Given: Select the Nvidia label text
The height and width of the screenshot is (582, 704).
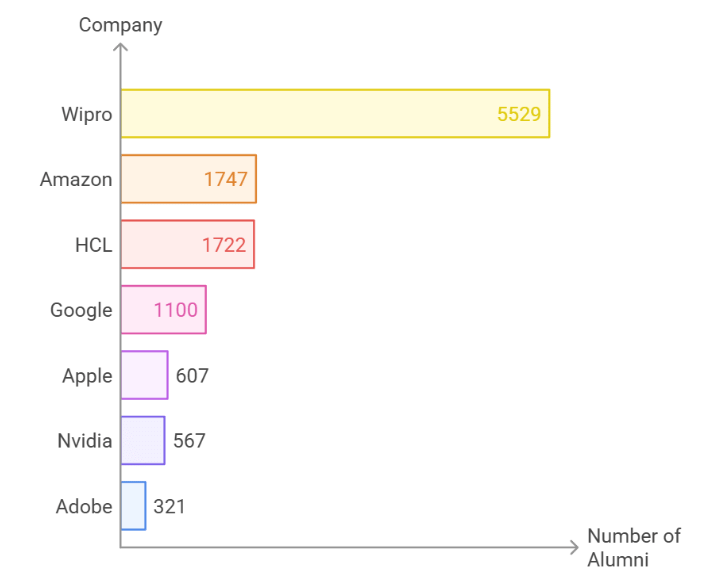Looking at the screenshot, I should [84, 441].
